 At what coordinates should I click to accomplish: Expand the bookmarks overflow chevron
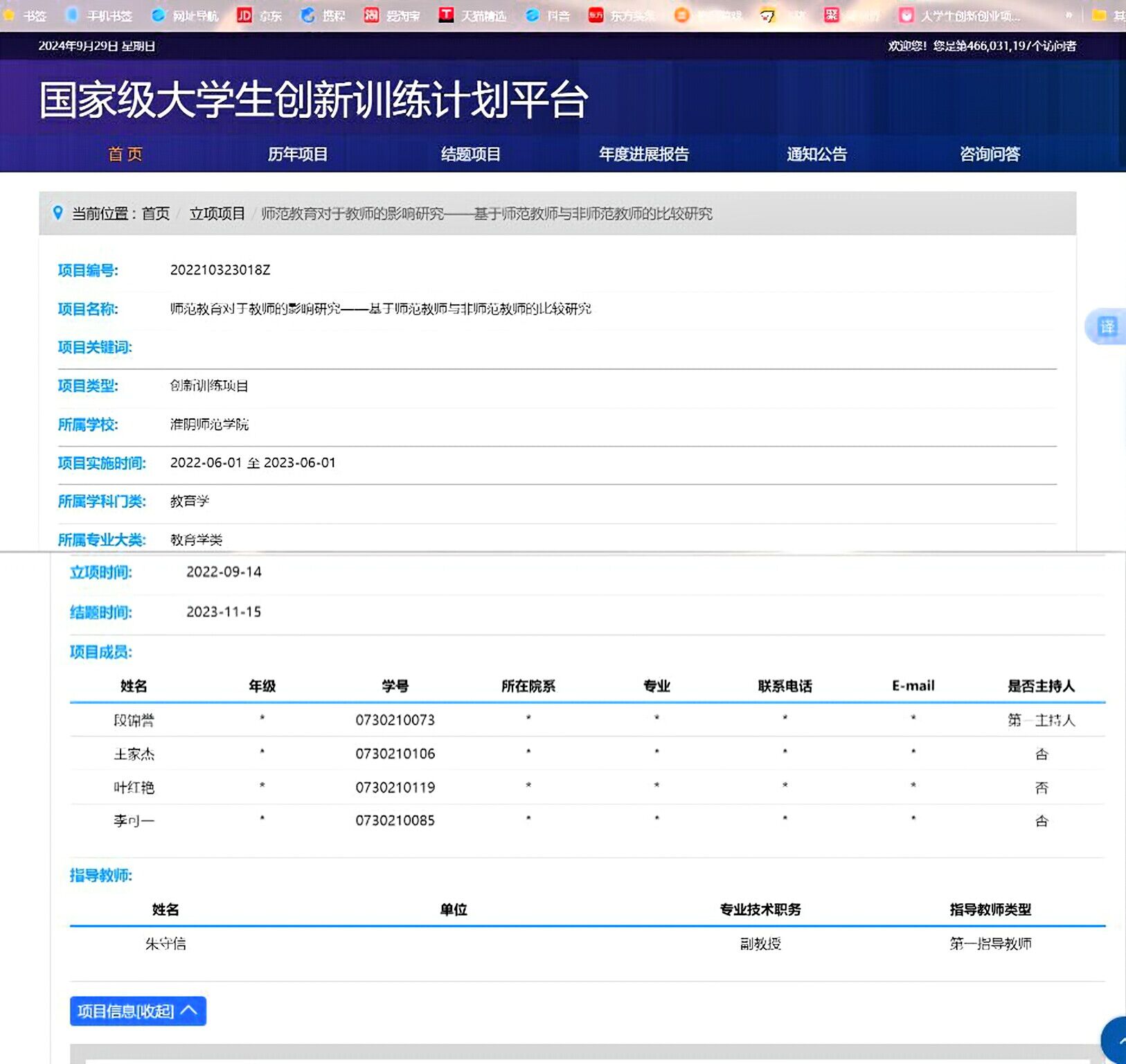(x=1069, y=15)
